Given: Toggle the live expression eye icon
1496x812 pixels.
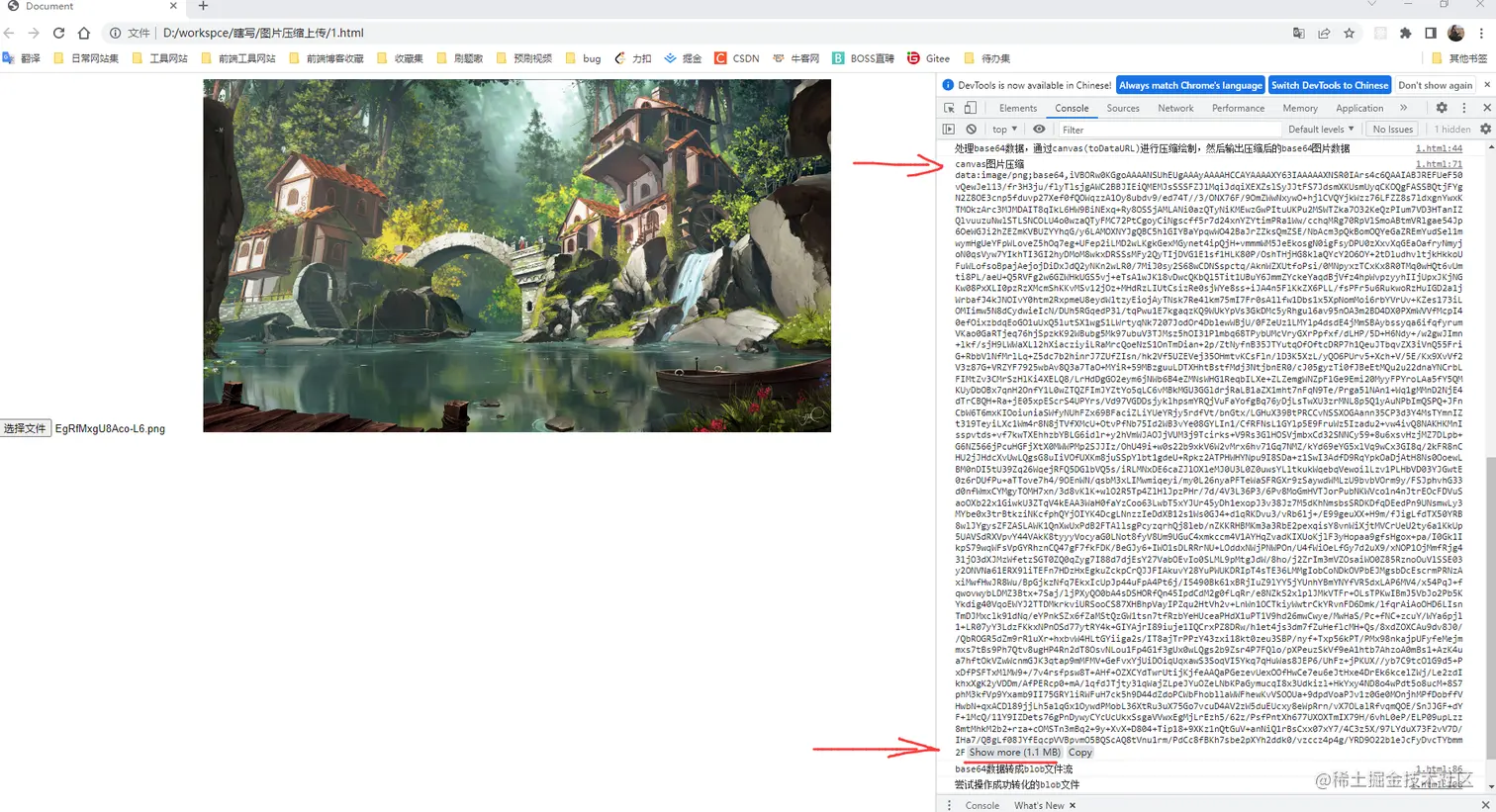Looking at the screenshot, I should pos(1039,130).
